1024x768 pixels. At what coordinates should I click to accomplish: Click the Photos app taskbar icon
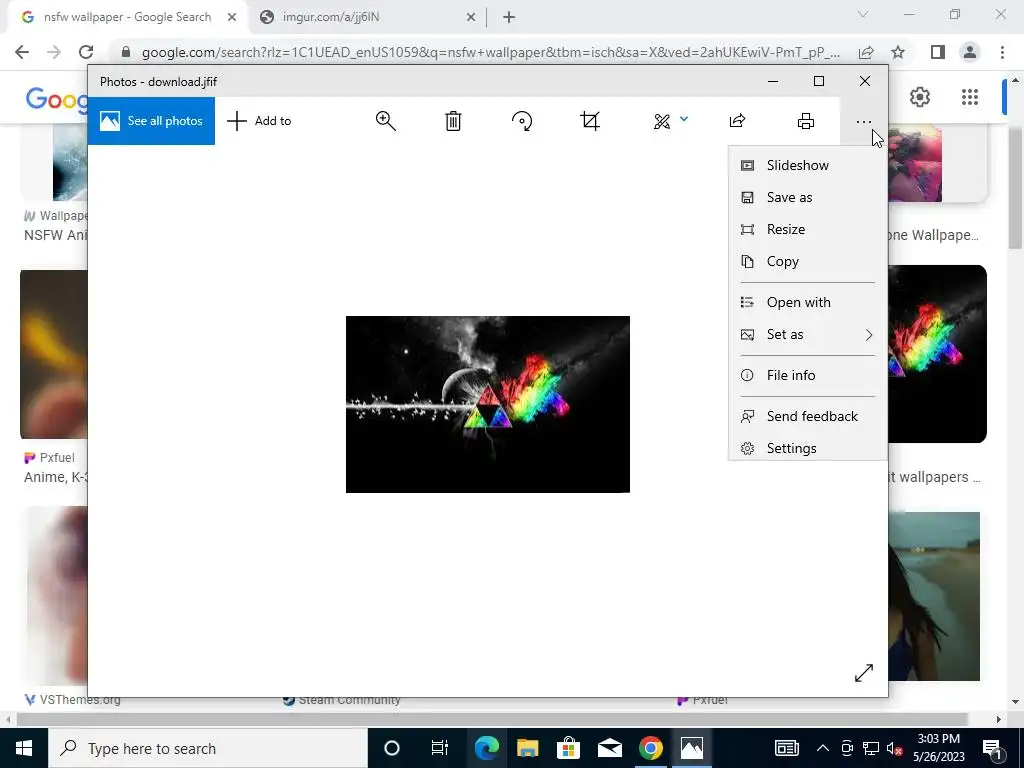692,748
